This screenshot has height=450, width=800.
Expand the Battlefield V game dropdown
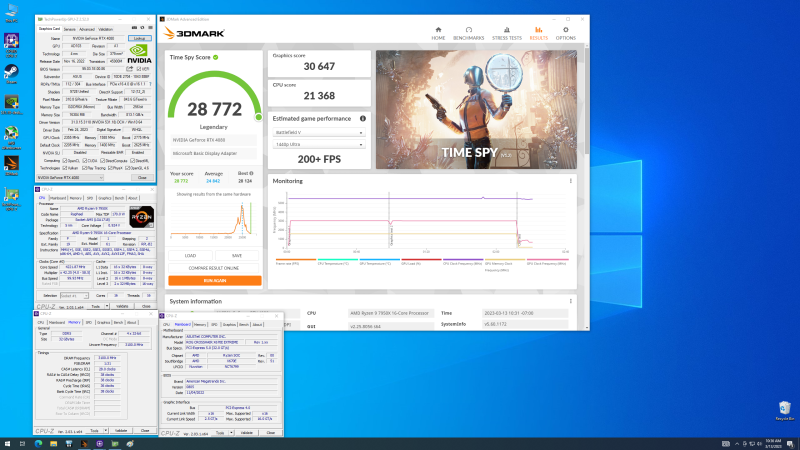click(319, 132)
